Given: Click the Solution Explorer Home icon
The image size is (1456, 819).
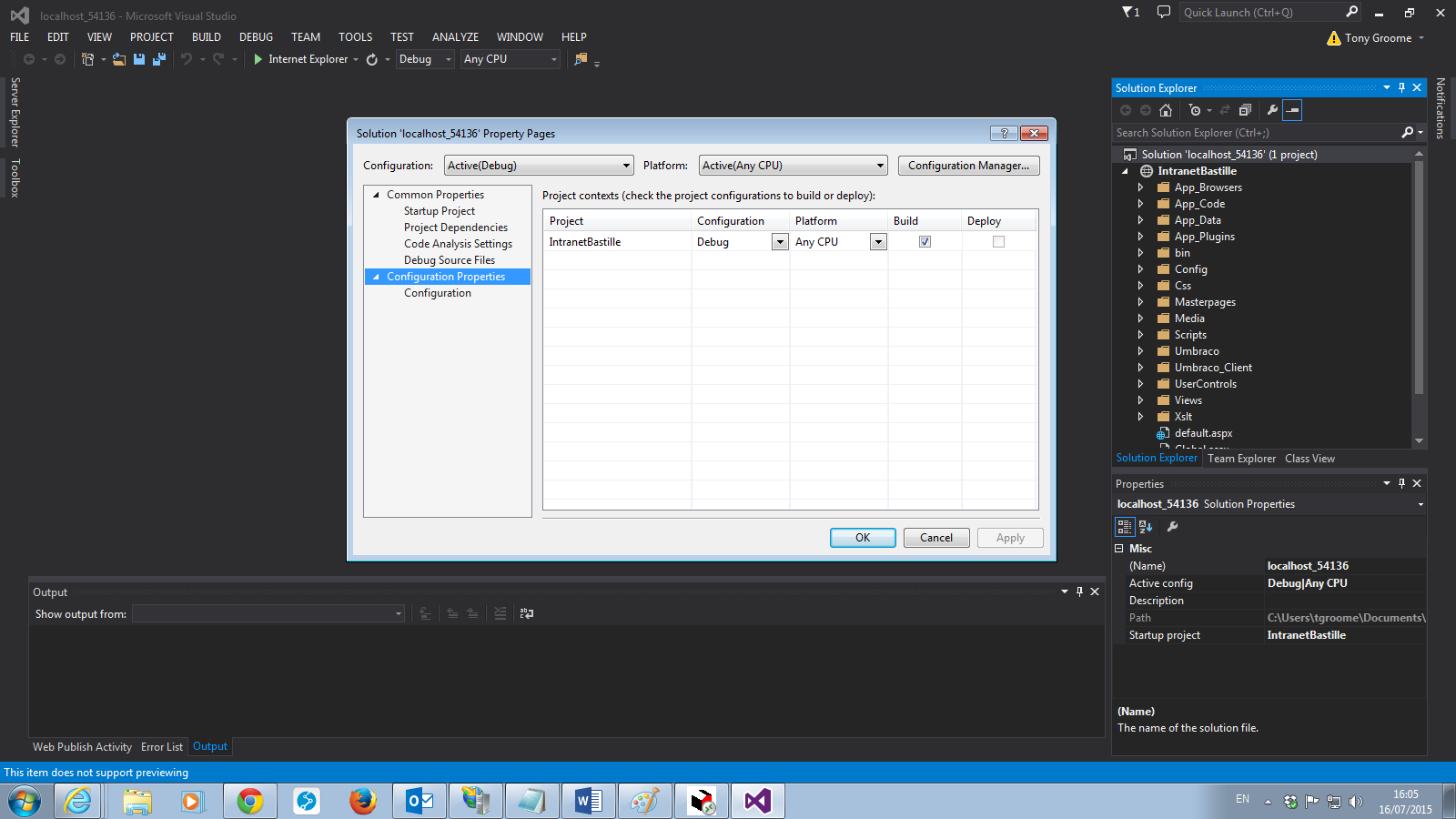Looking at the screenshot, I should point(1166,110).
